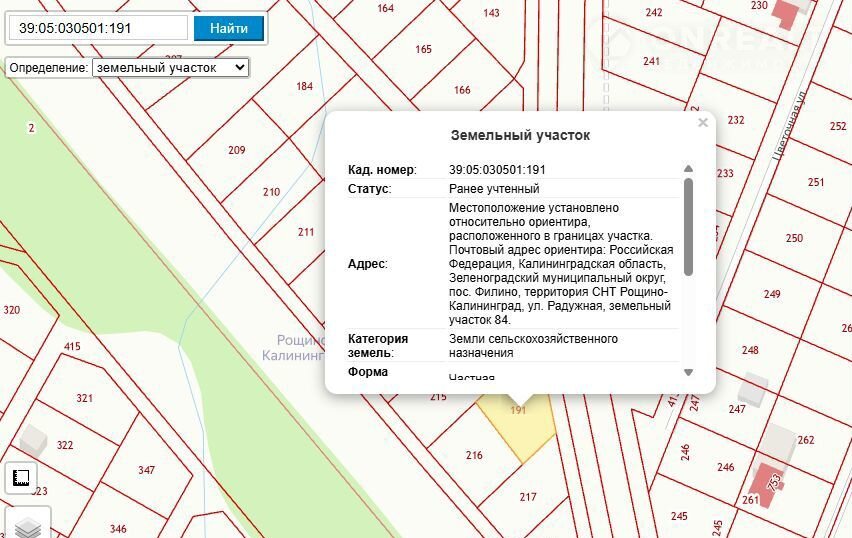Screen dimensions: 852x538
Task: Open the Определение type dropdown
Action: tap(169, 67)
